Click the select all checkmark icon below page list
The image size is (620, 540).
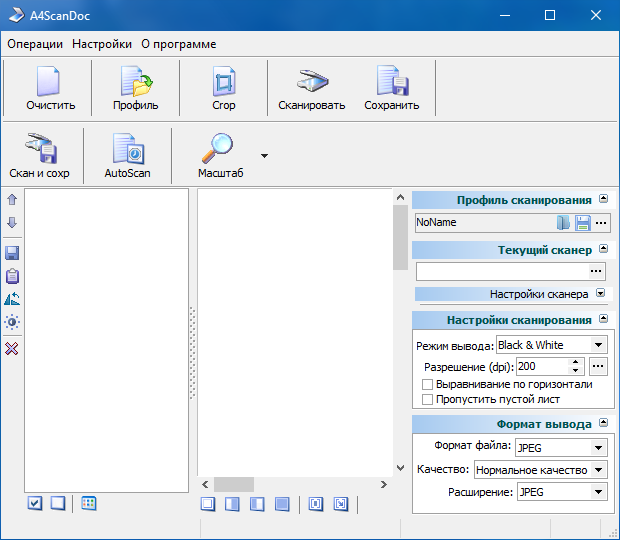tap(35, 503)
